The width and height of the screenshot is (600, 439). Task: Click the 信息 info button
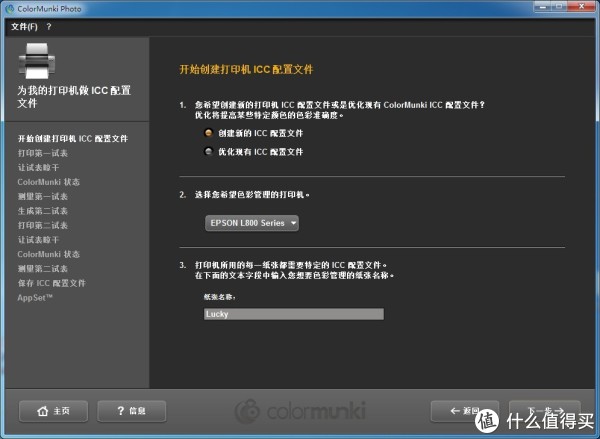point(132,411)
